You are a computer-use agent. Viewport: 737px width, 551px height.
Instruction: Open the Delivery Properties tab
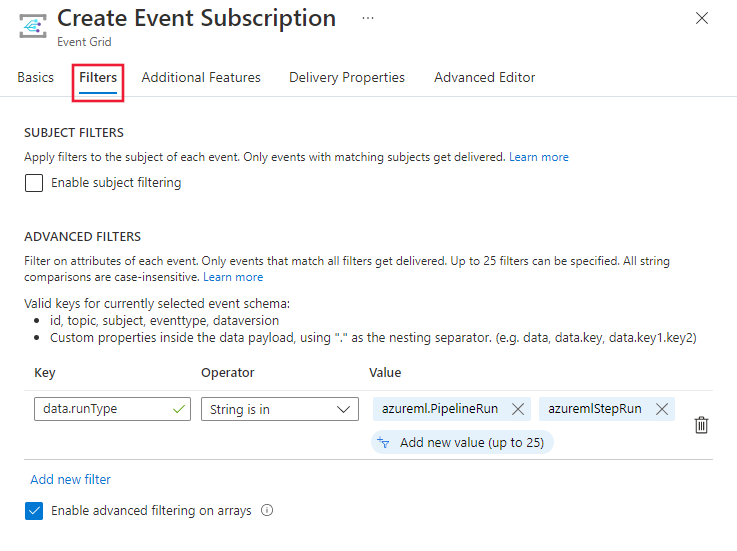pyautogui.click(x=347, y=77)
